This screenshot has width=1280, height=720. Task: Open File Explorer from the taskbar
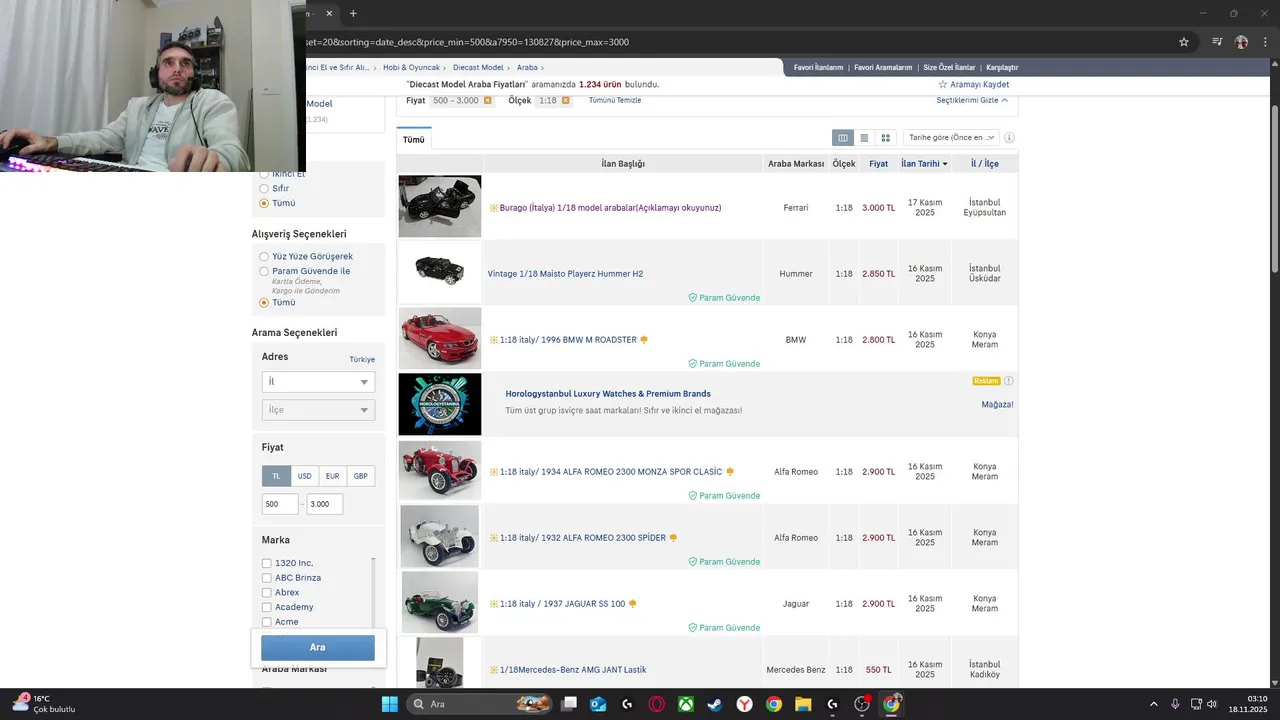[x=803, y=704]
